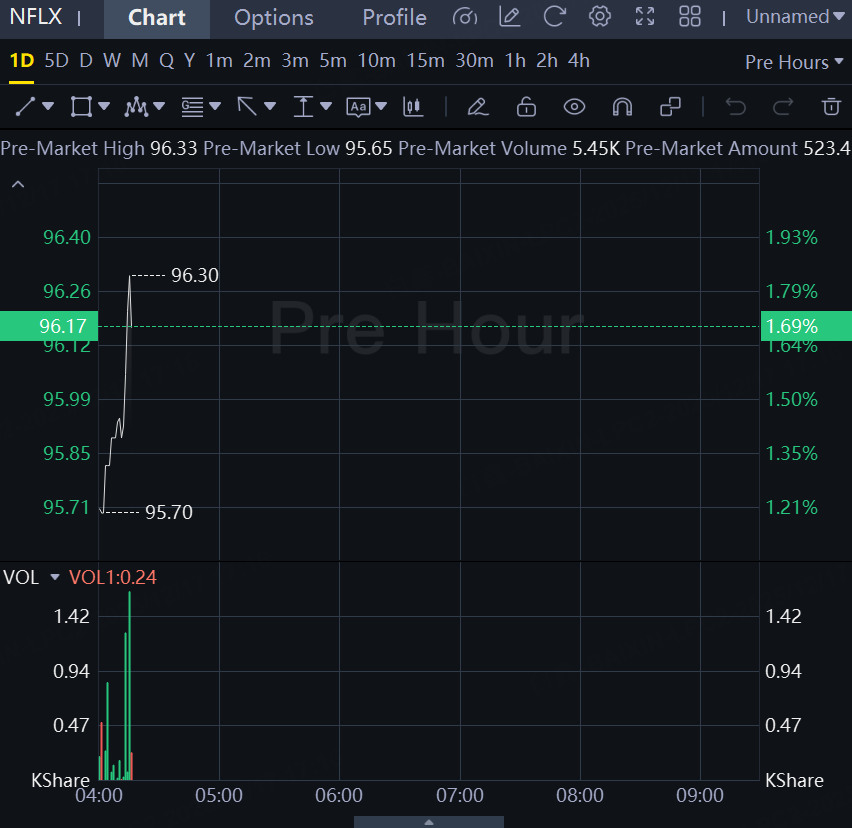This screenshot has height=828, width=852.
Task: Switch to the Options tab
Action: point(273,18)
